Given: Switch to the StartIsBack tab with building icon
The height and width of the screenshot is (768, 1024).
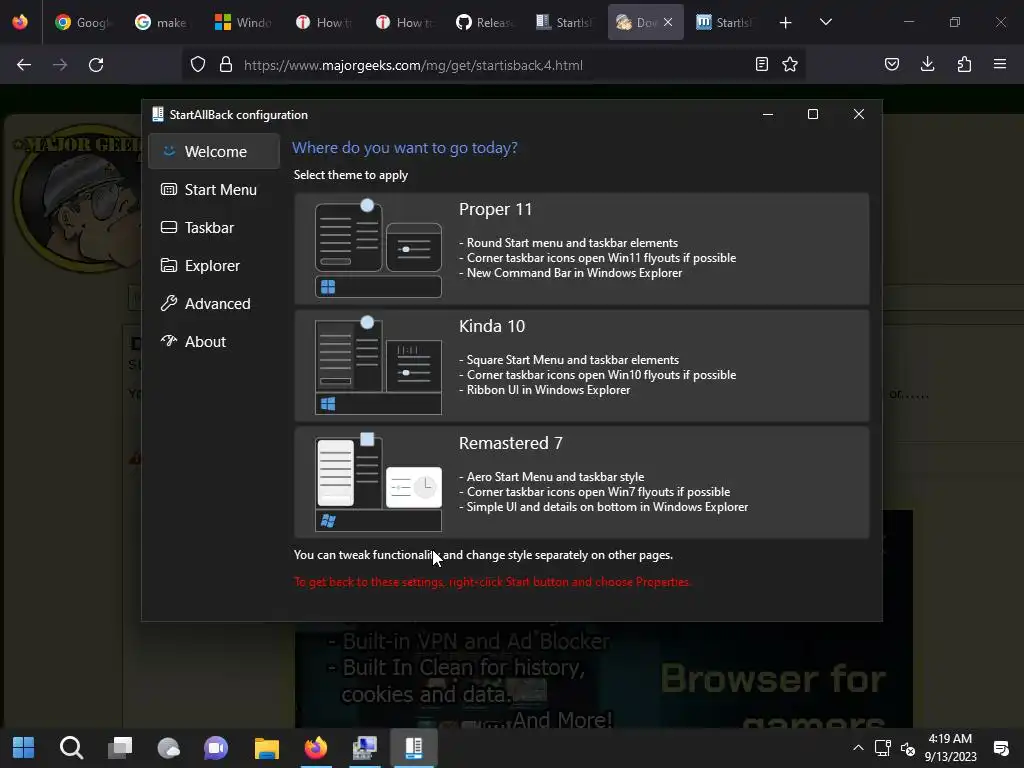Looking at the screenshot, I should pos(564,23).
